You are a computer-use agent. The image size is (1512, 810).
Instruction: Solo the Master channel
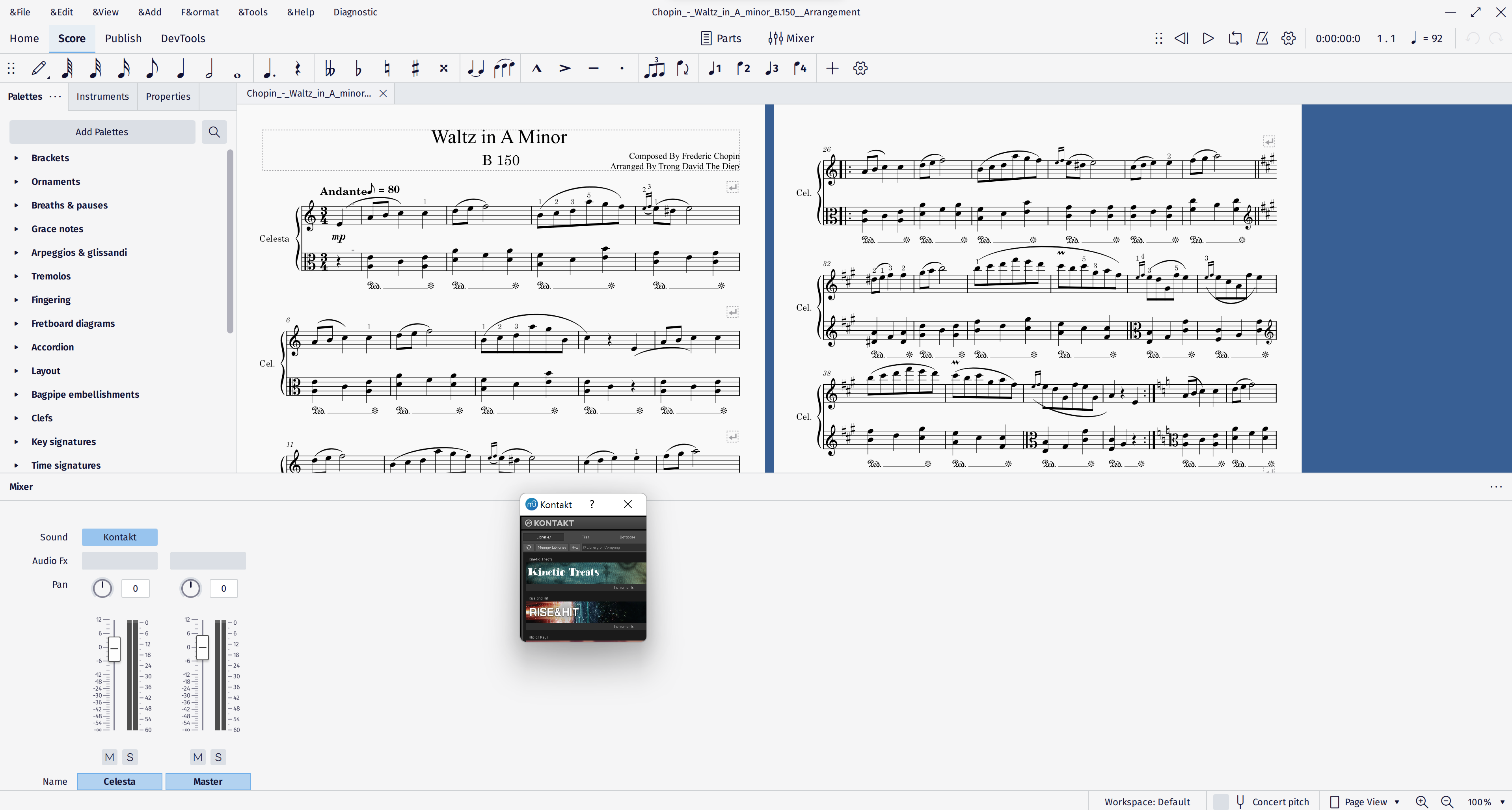tap(218, 757)
